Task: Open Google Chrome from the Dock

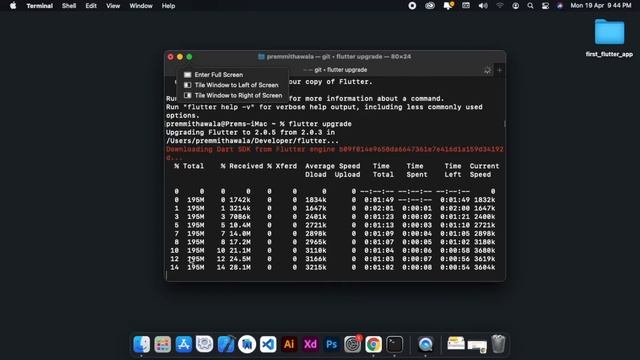Action: pos(373,344)
